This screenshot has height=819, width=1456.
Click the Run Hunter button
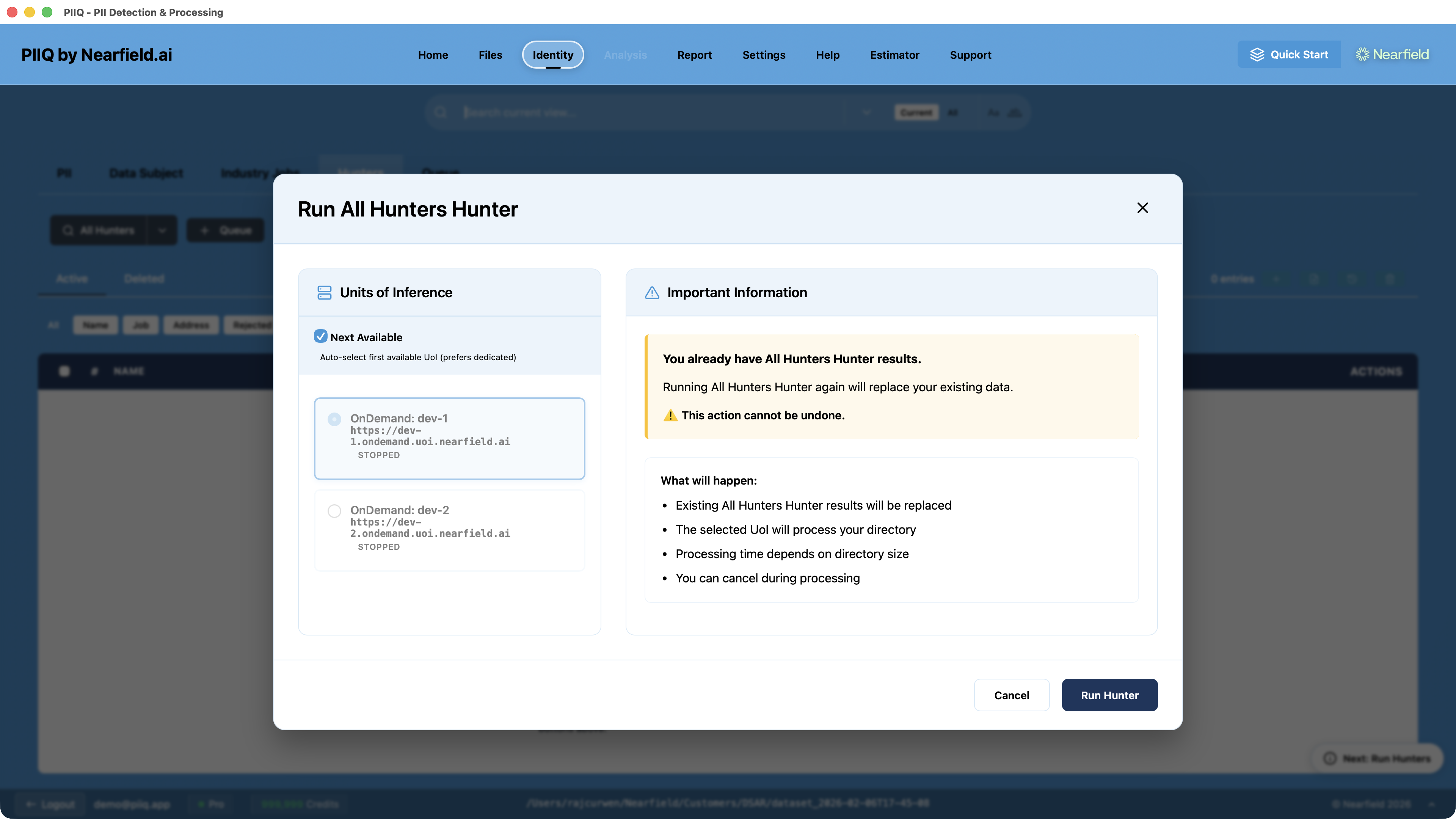[1109, 695]
